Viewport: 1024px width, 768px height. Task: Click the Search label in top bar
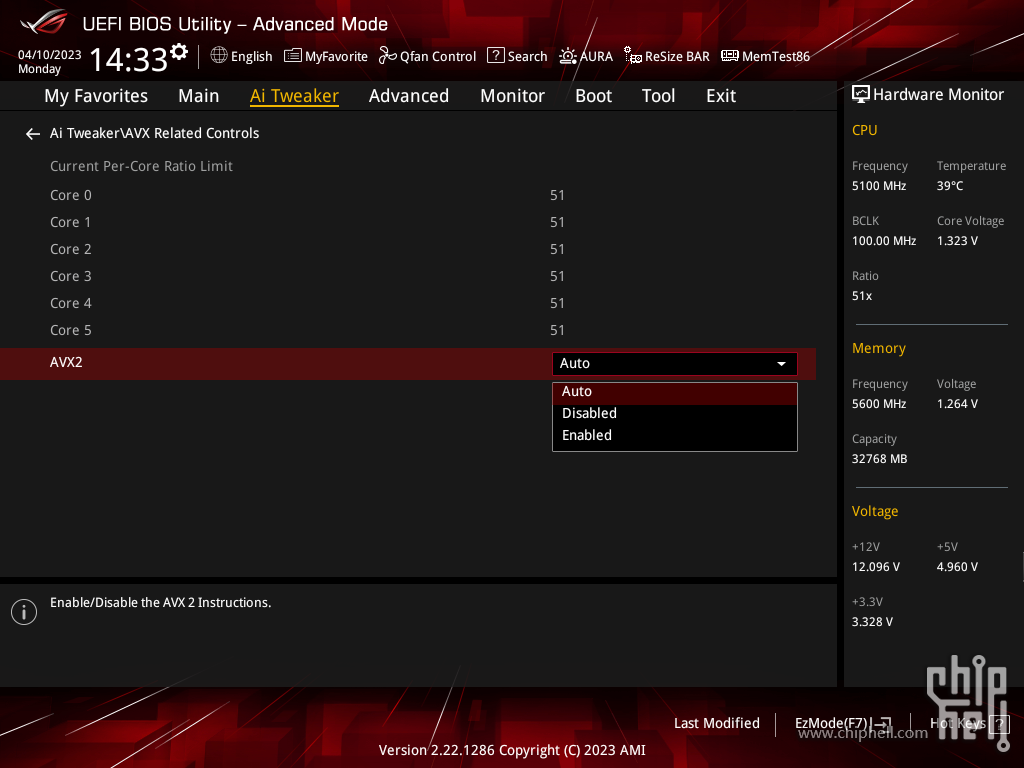coord(528,57)
